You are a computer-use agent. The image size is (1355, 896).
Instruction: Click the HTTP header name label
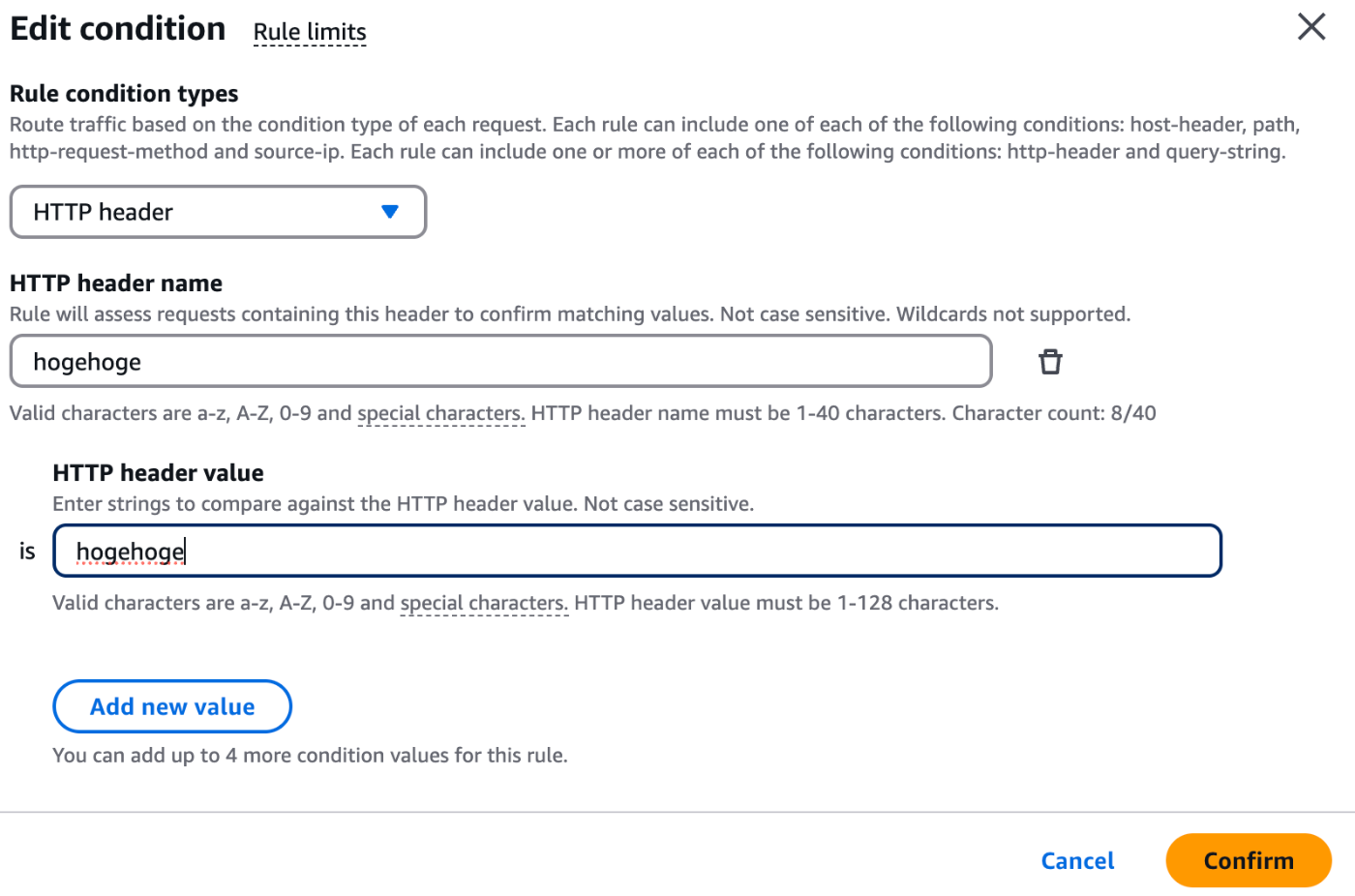[x=116, y=284]
